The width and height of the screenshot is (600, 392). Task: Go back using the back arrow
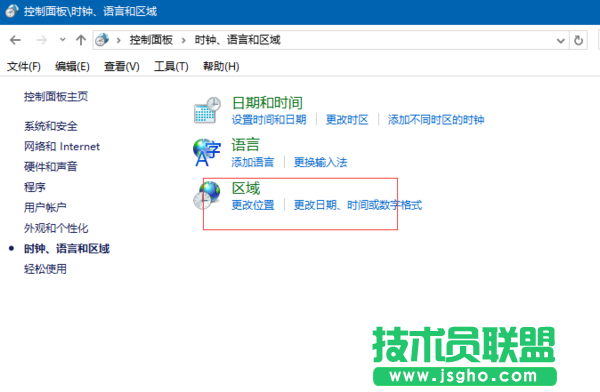point(15,40)
